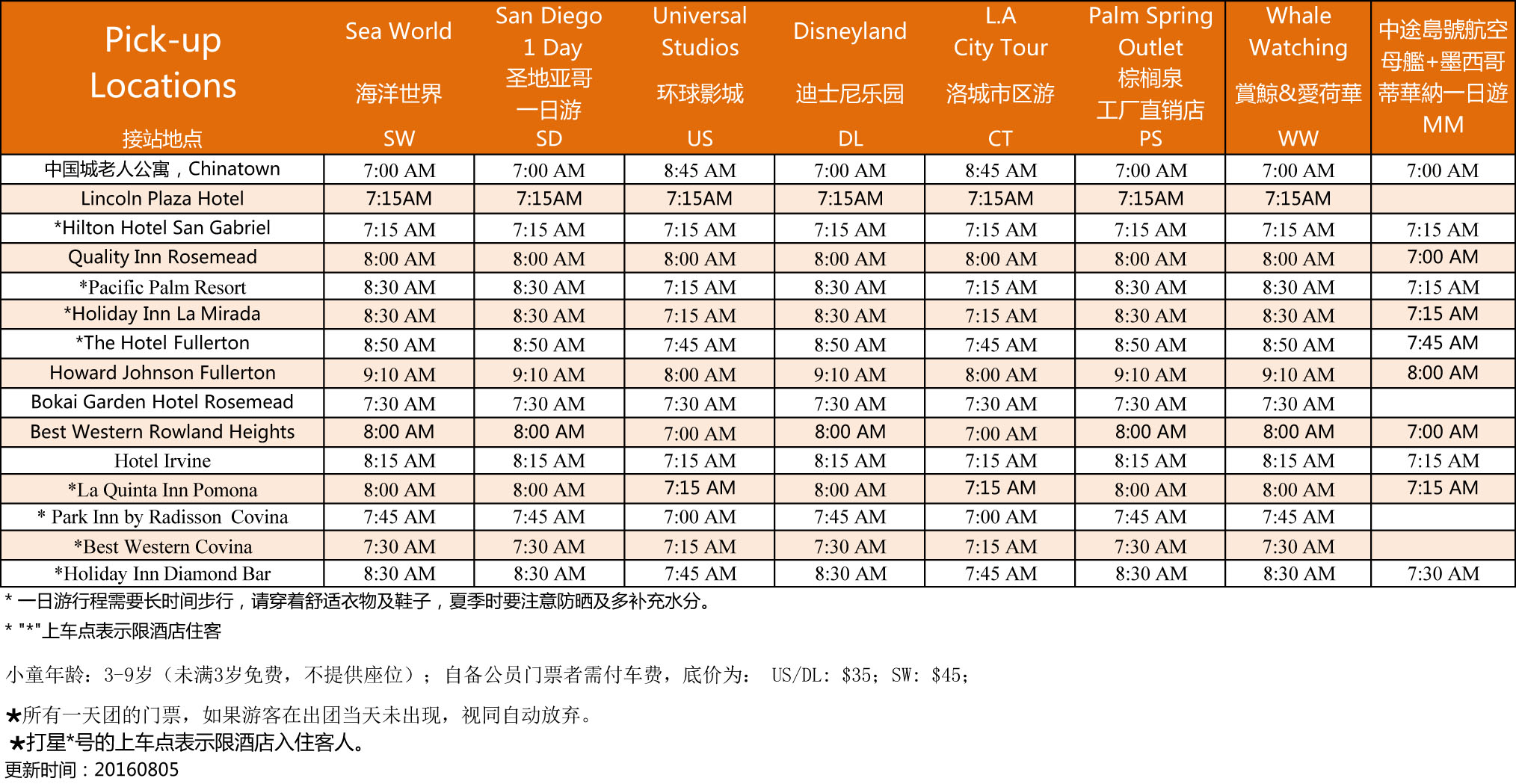Select the Disneyland column header

[850, 78]
